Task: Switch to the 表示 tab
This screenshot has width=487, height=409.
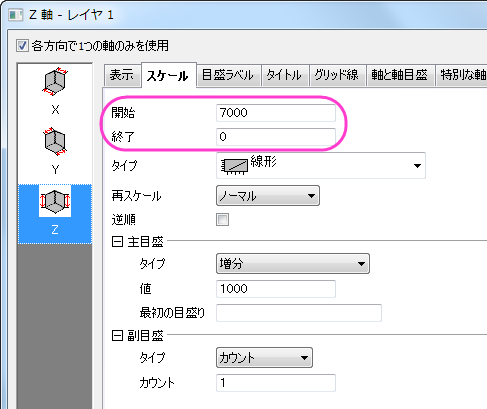Action: [122, 75]
